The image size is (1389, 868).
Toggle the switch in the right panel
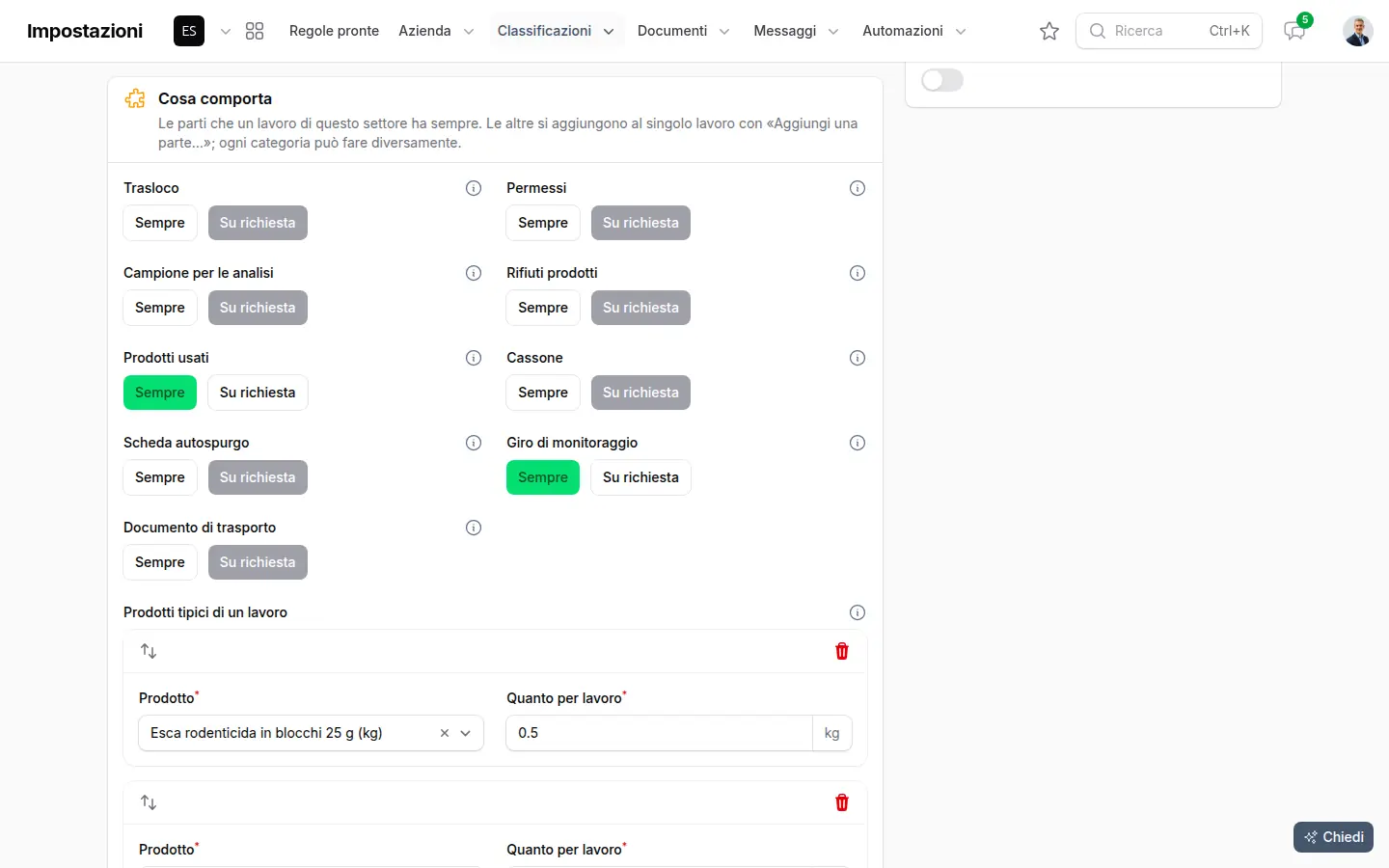coord(942,80)
